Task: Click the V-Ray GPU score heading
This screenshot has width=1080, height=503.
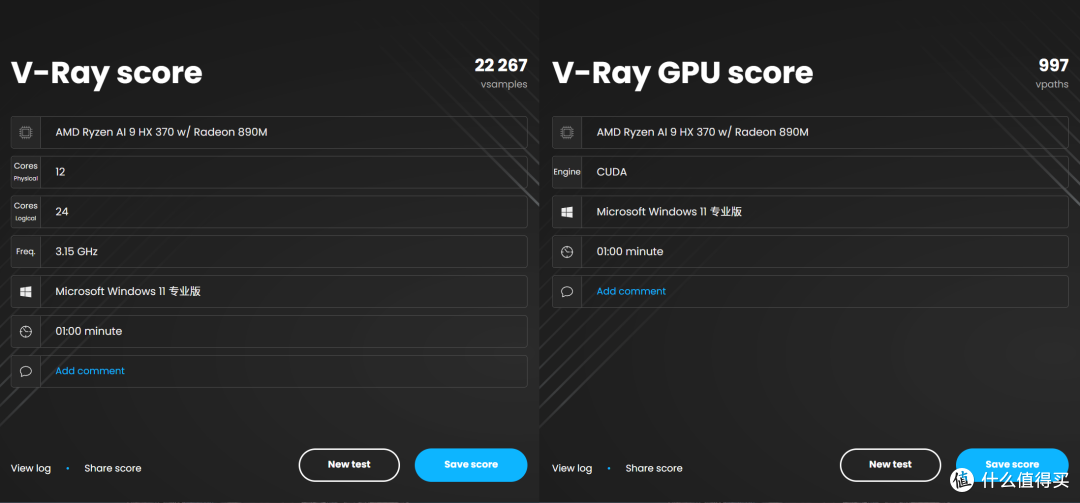Action: (683, 73)
